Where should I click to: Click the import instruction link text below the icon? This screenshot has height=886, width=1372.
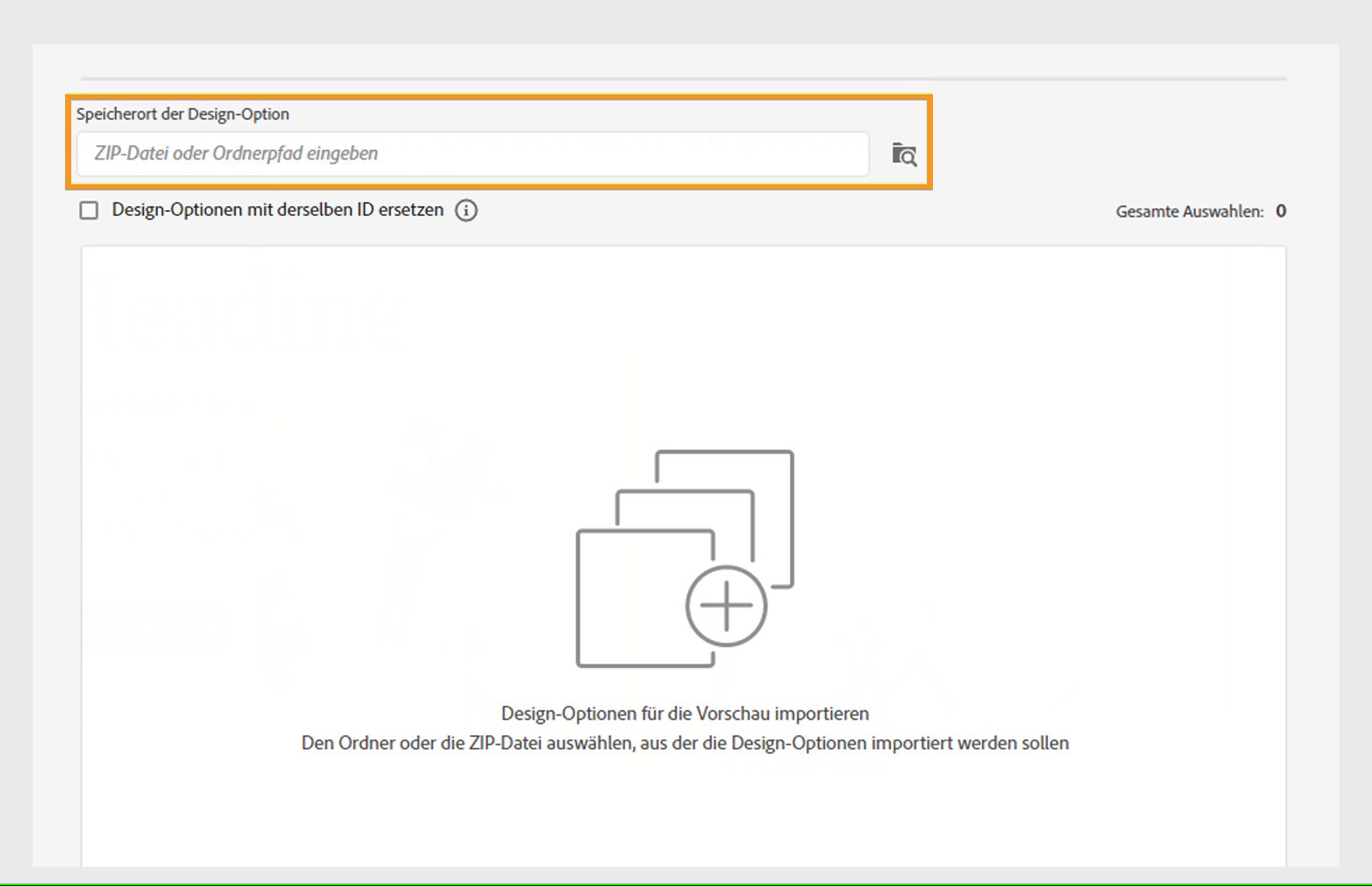click(x=684, y=744)
